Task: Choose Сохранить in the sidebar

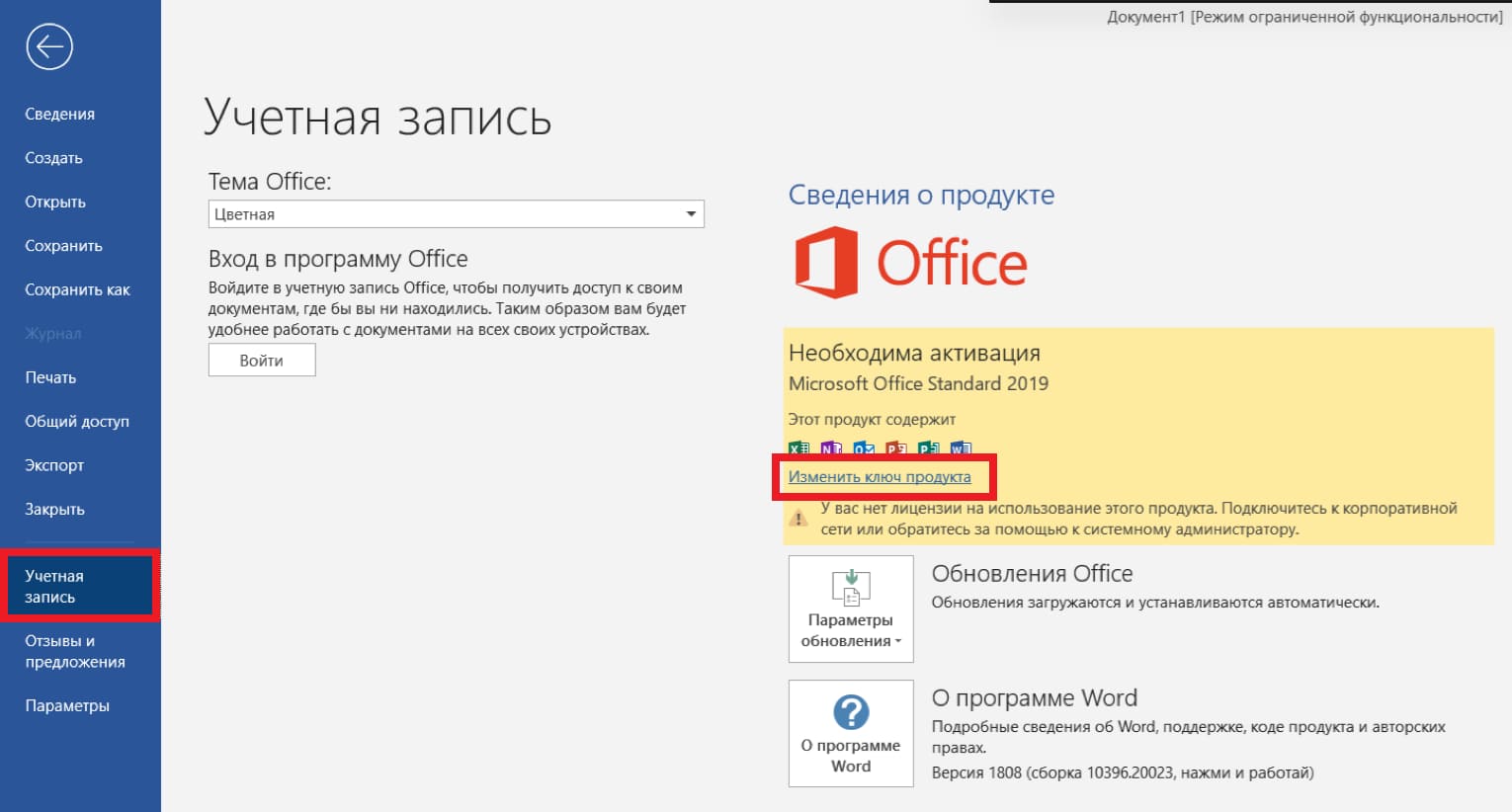Action: click(x=63, y=246)
